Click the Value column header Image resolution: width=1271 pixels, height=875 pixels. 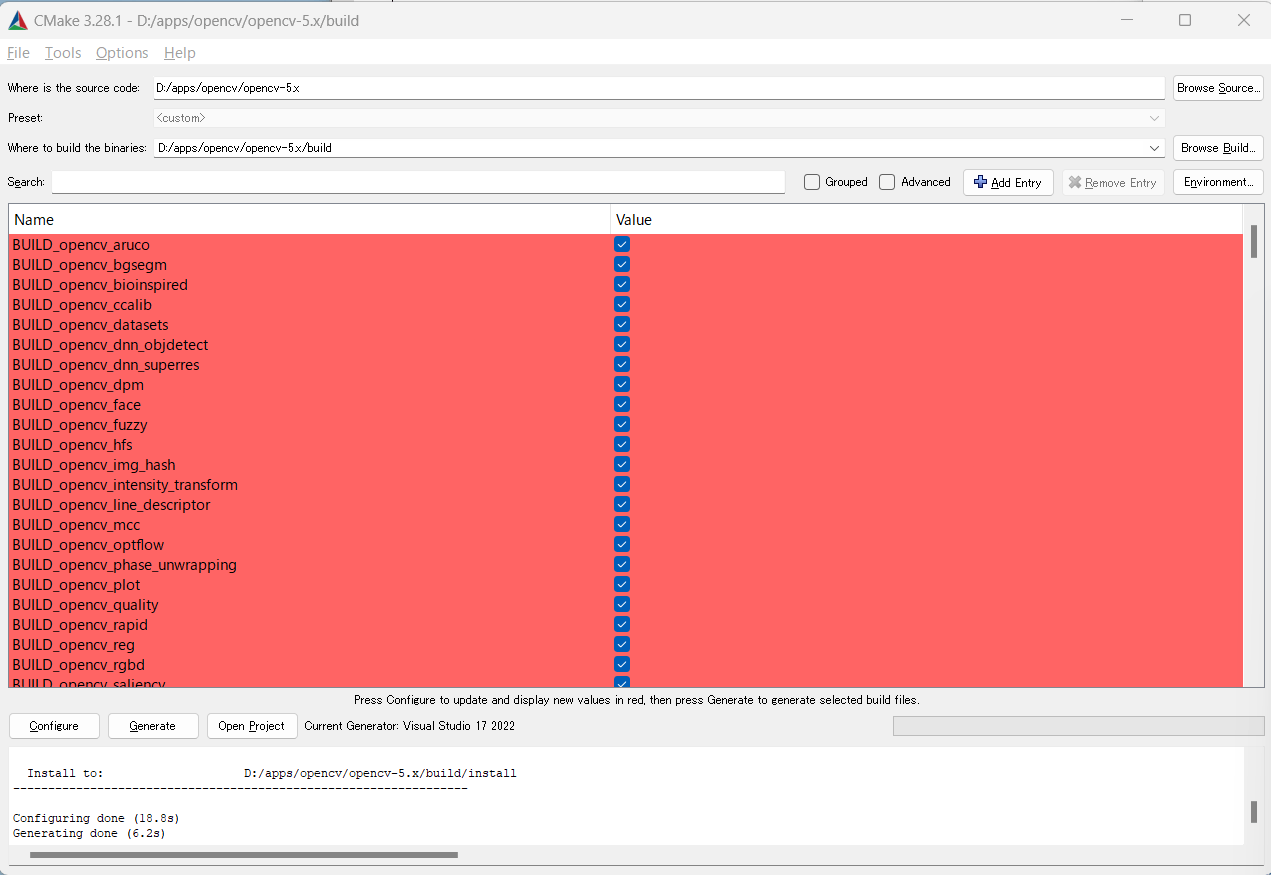pyautogui.click(x=926, y=220)
